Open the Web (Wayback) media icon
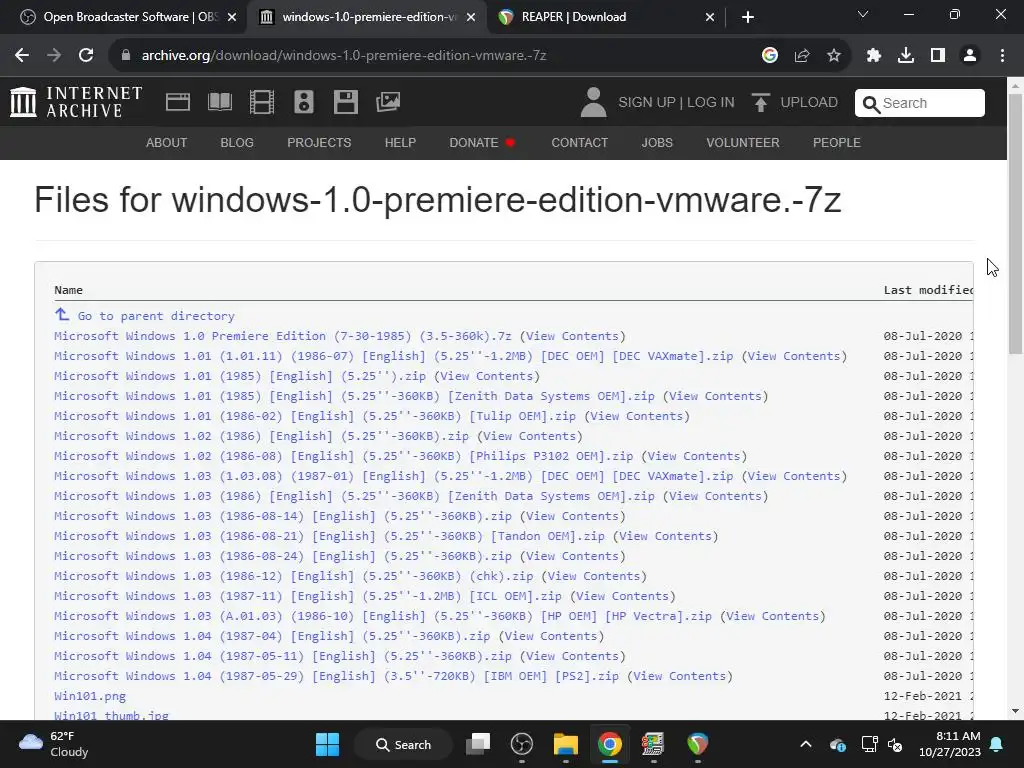This screenshot has width=1024, height=768. (178, 102)
